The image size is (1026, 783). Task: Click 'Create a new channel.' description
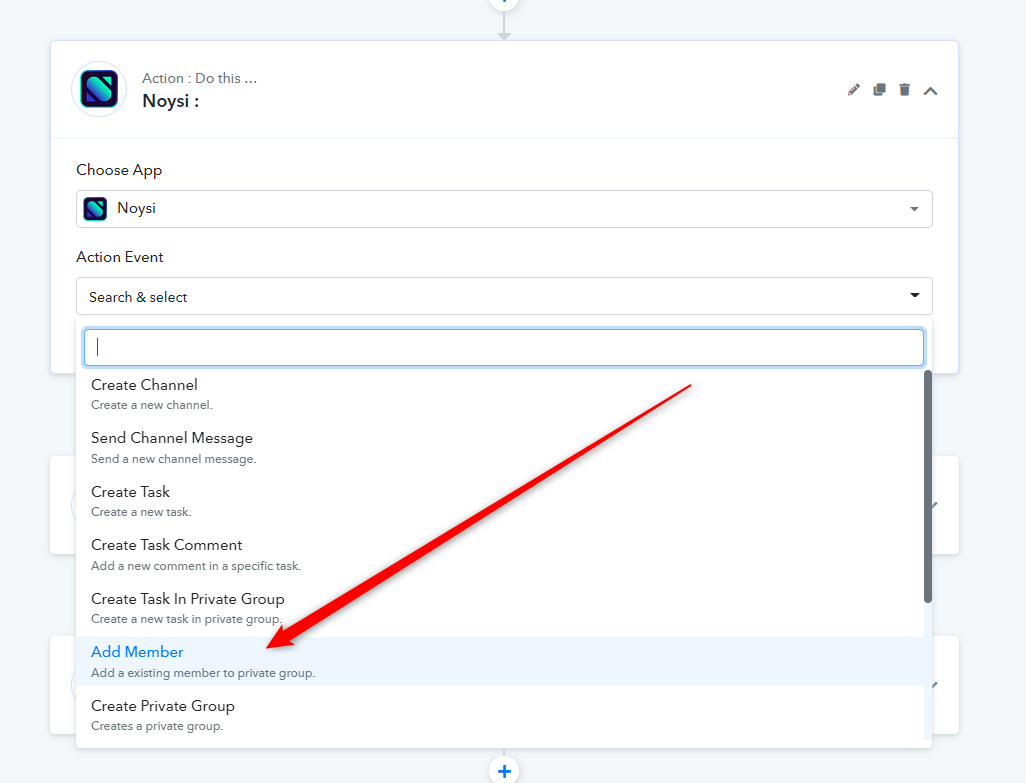coord(152,405)
